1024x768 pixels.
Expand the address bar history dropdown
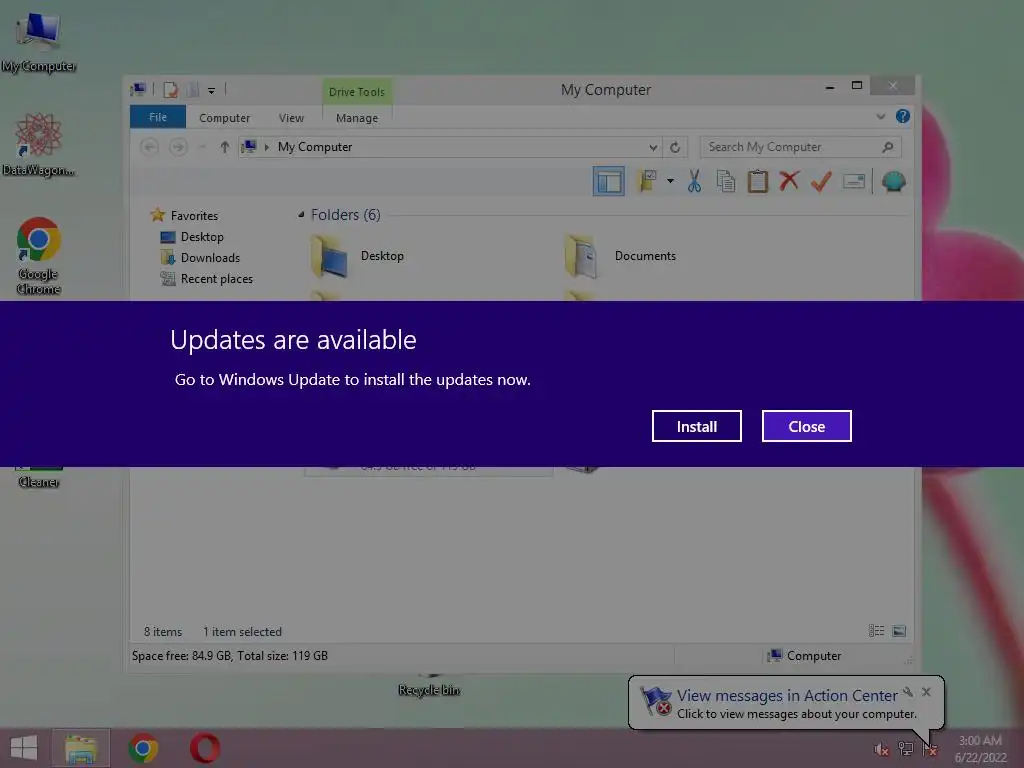point(652,148)
